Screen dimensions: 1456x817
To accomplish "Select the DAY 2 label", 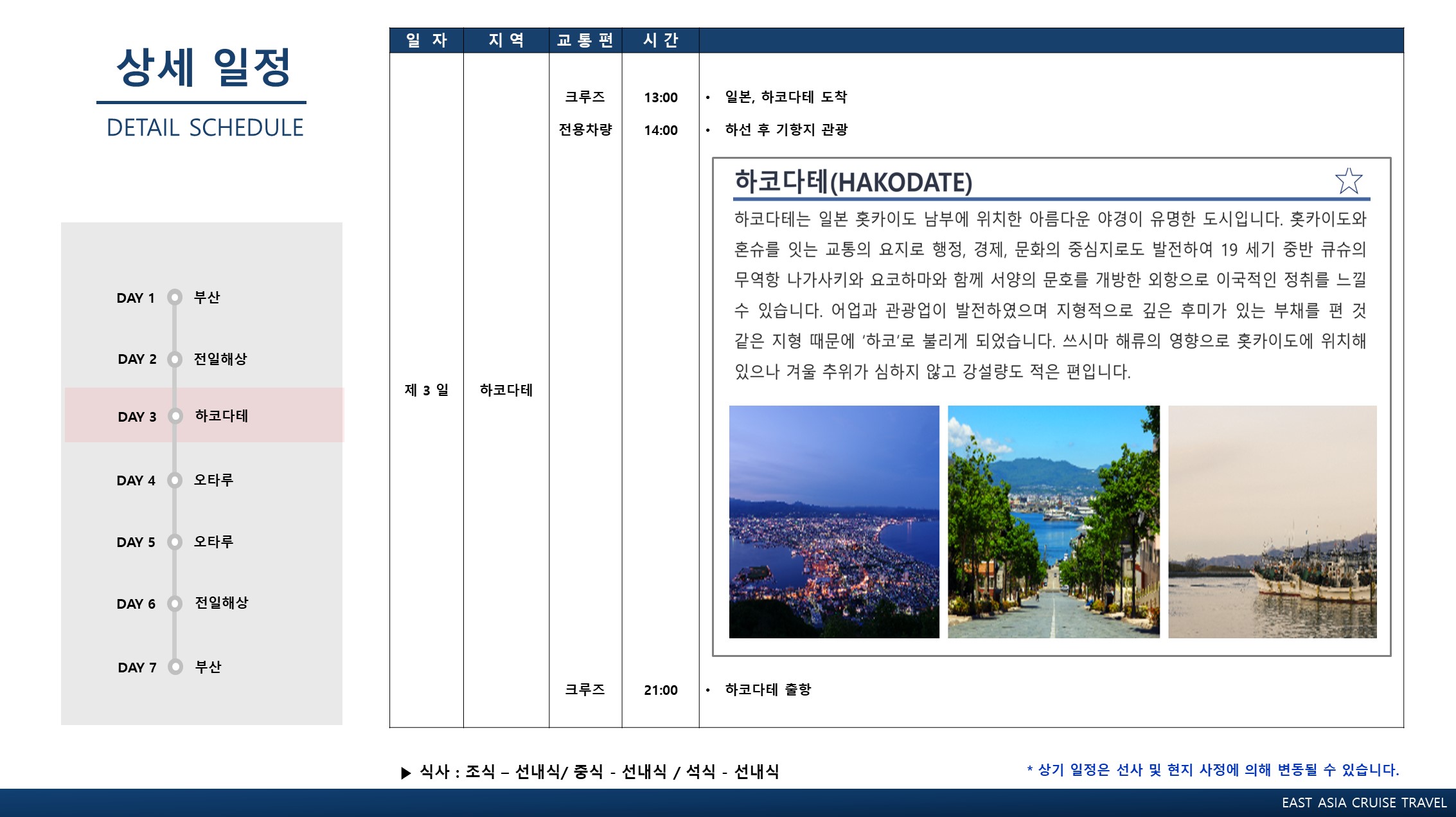I will tap(137, 359).
